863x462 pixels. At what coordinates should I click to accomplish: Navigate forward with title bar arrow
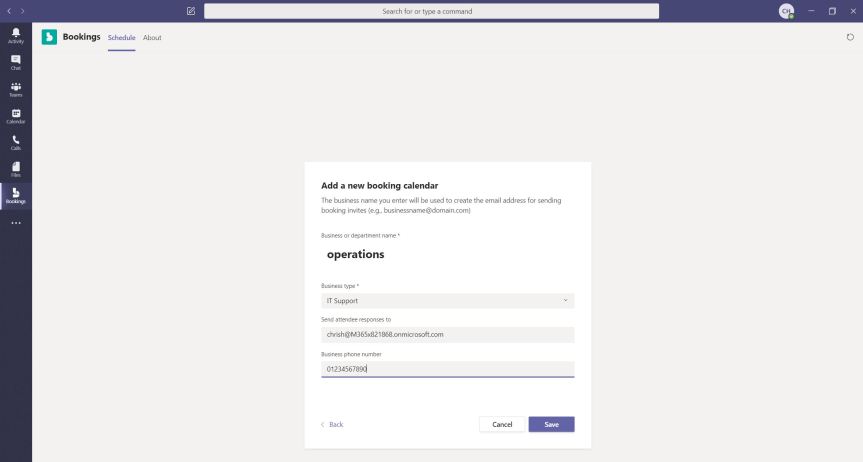pyautogui.click(x=24, y=11)
